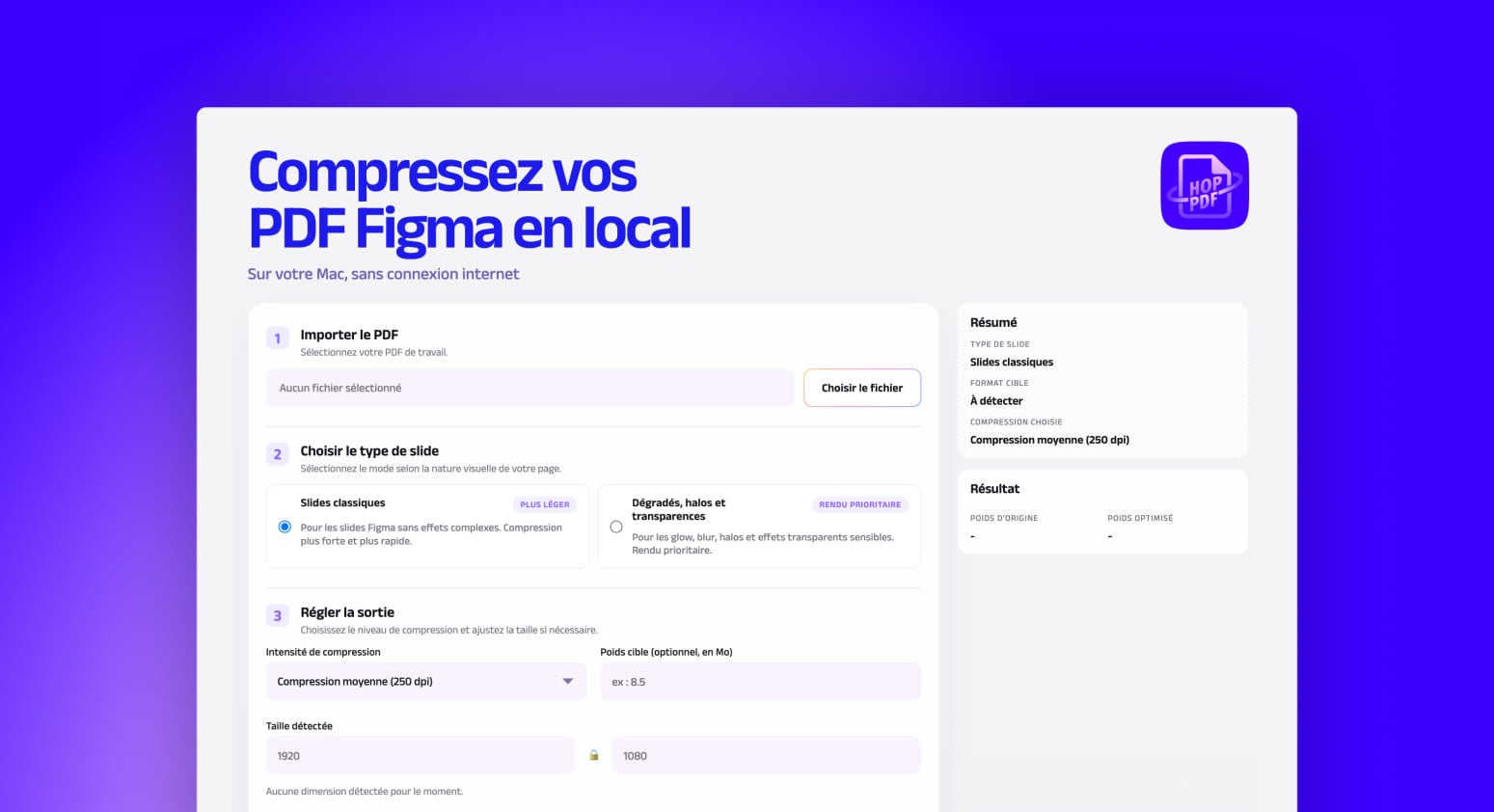Click the step 1 number badge
This screenshot has height=812, width=1494.
click(278, 338)
